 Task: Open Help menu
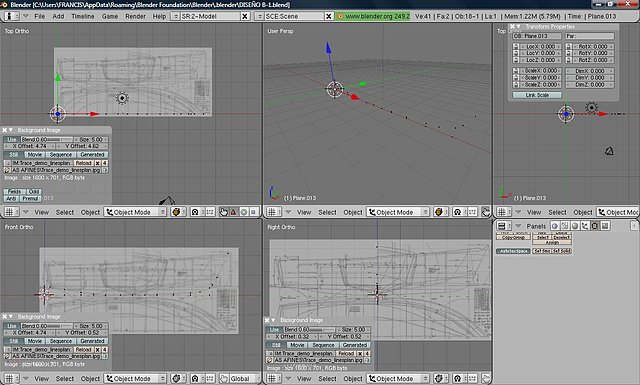tap(159, 16)
